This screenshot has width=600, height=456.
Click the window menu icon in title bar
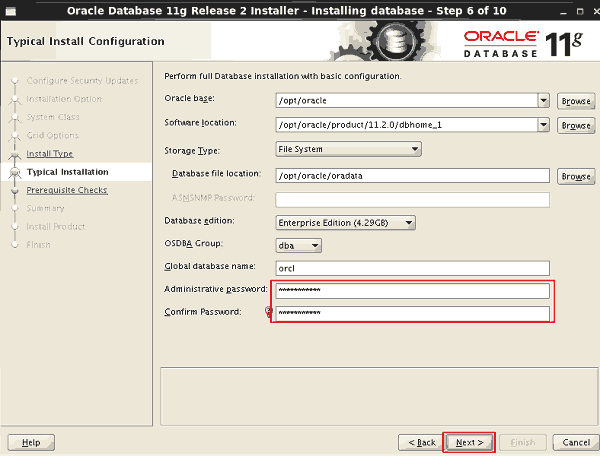point(11,11)
